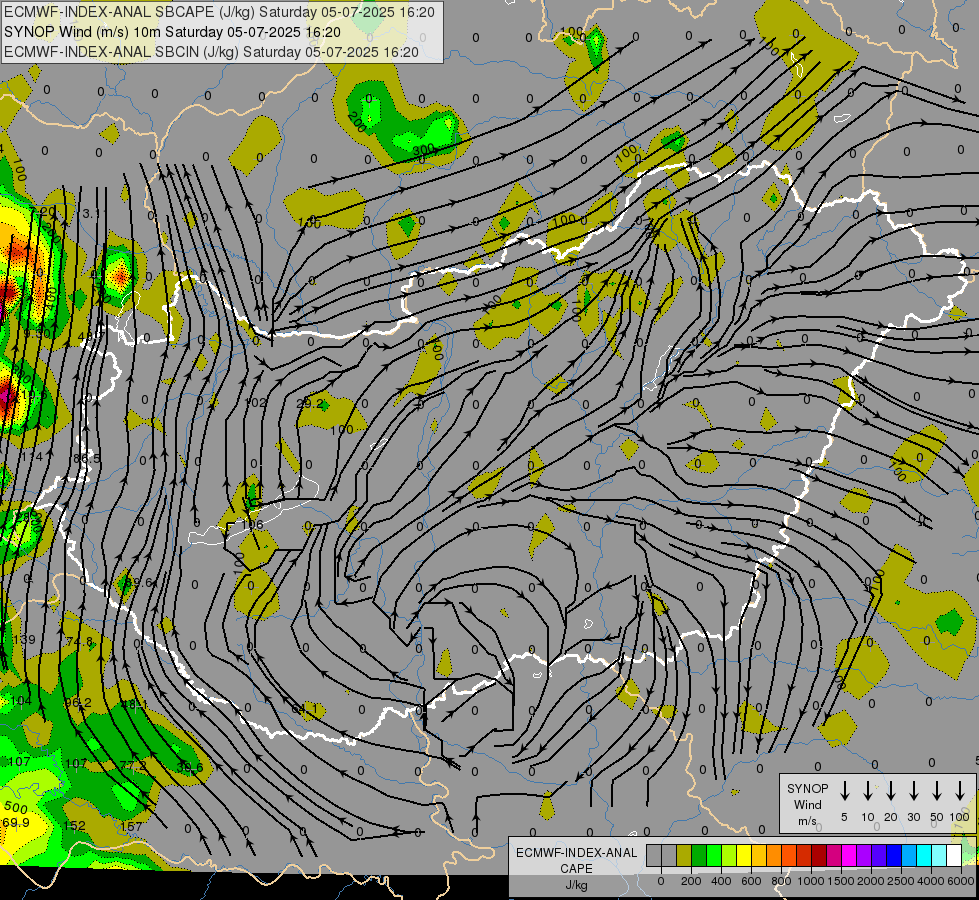Screen dimensions: 979x900
Task: Click the 500 contour label on the map
Action: coord(16,807)
